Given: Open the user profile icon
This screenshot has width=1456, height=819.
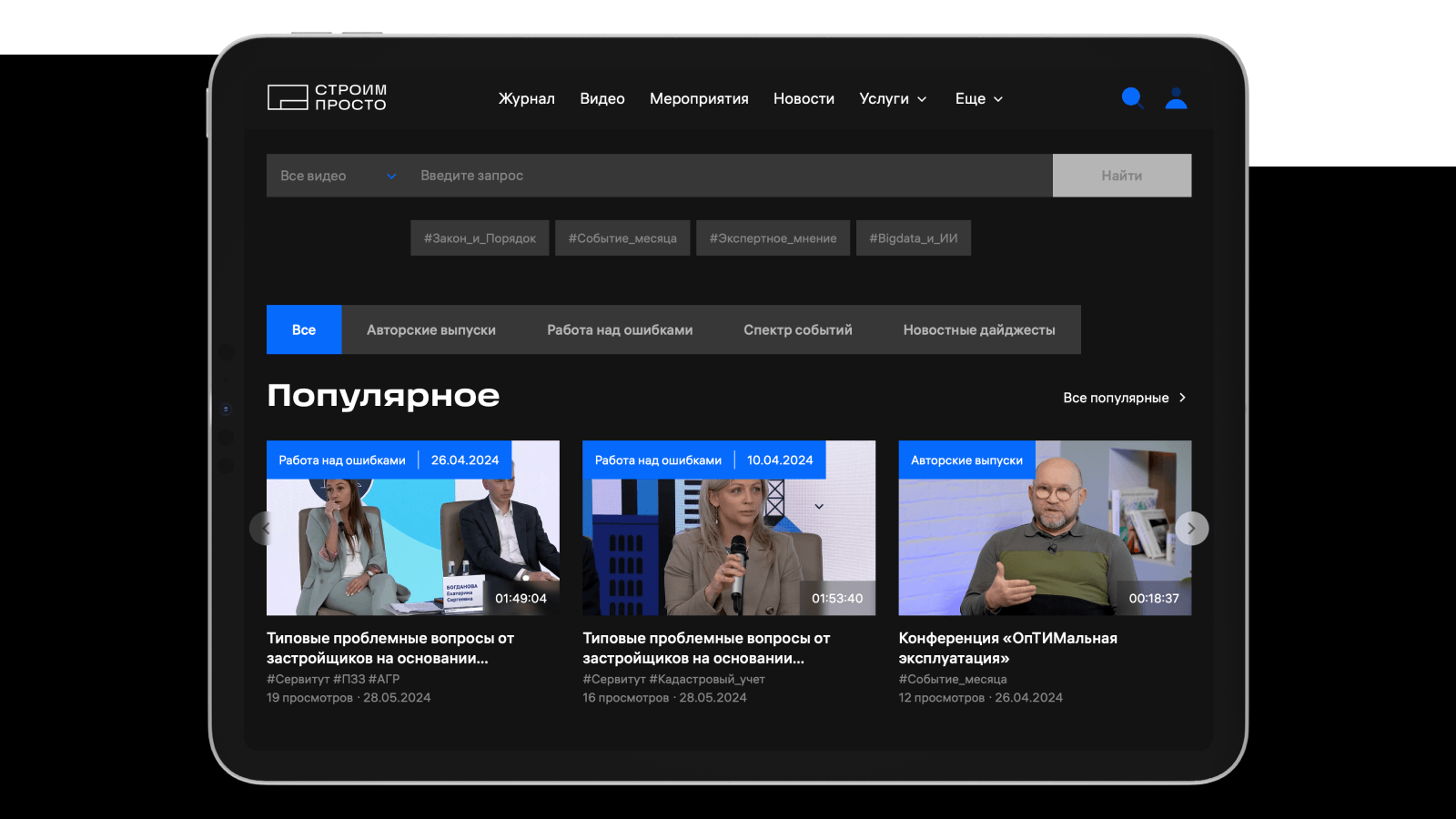Looking at the screenshot, I should (1176, 98).
